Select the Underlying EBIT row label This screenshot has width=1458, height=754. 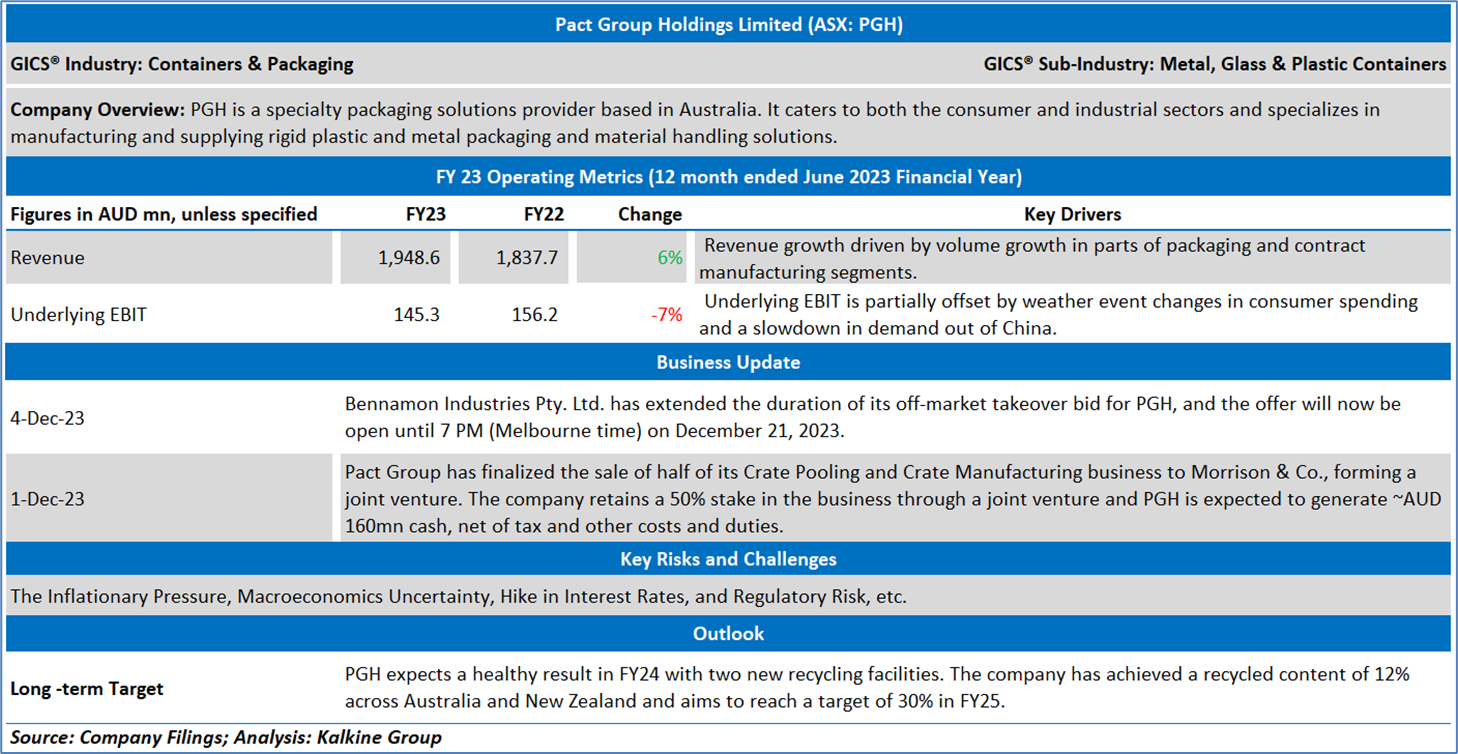click(x=78, y=315)
